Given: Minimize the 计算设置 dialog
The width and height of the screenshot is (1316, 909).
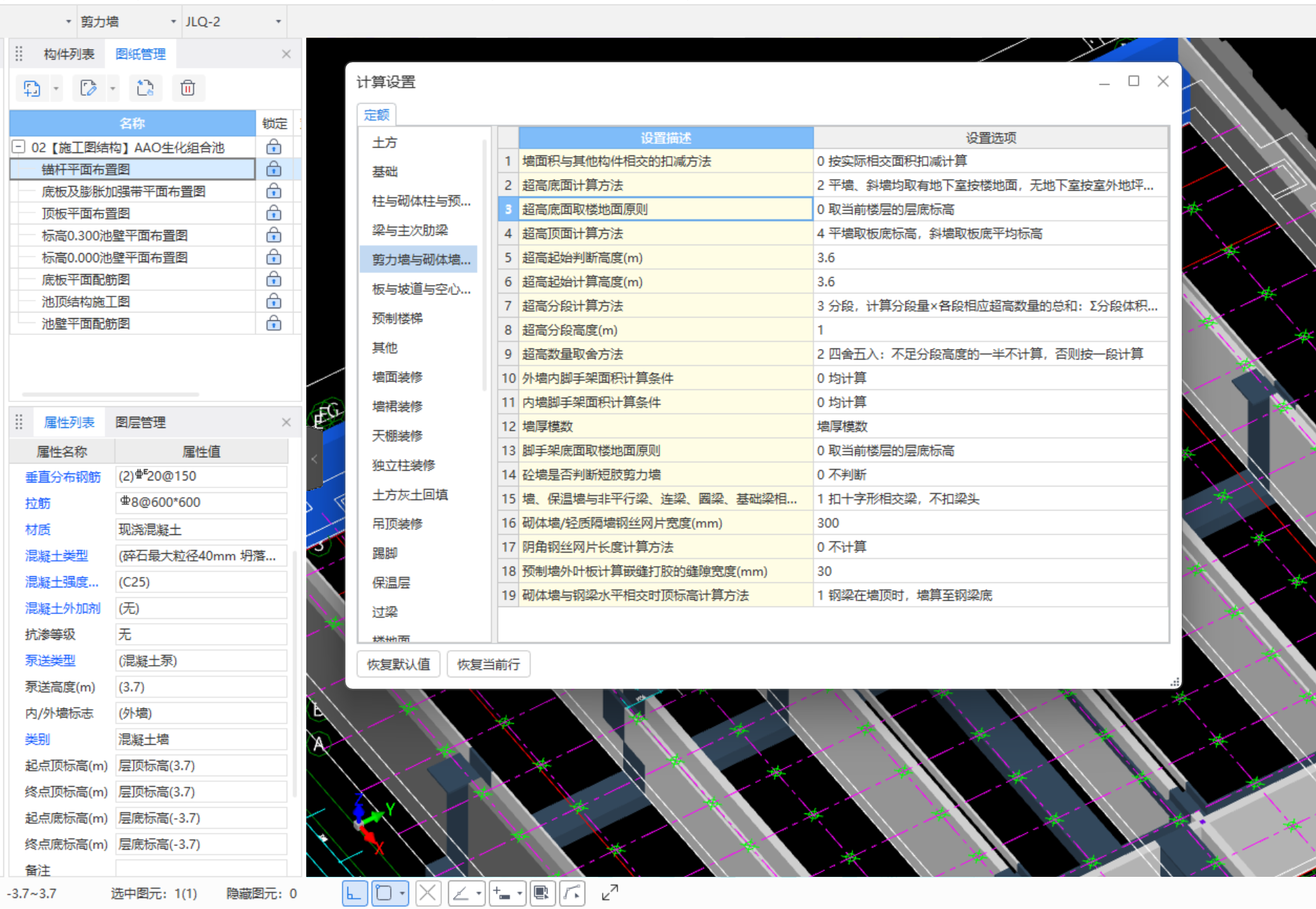Looking at the screenshot, I should 1104,83.
